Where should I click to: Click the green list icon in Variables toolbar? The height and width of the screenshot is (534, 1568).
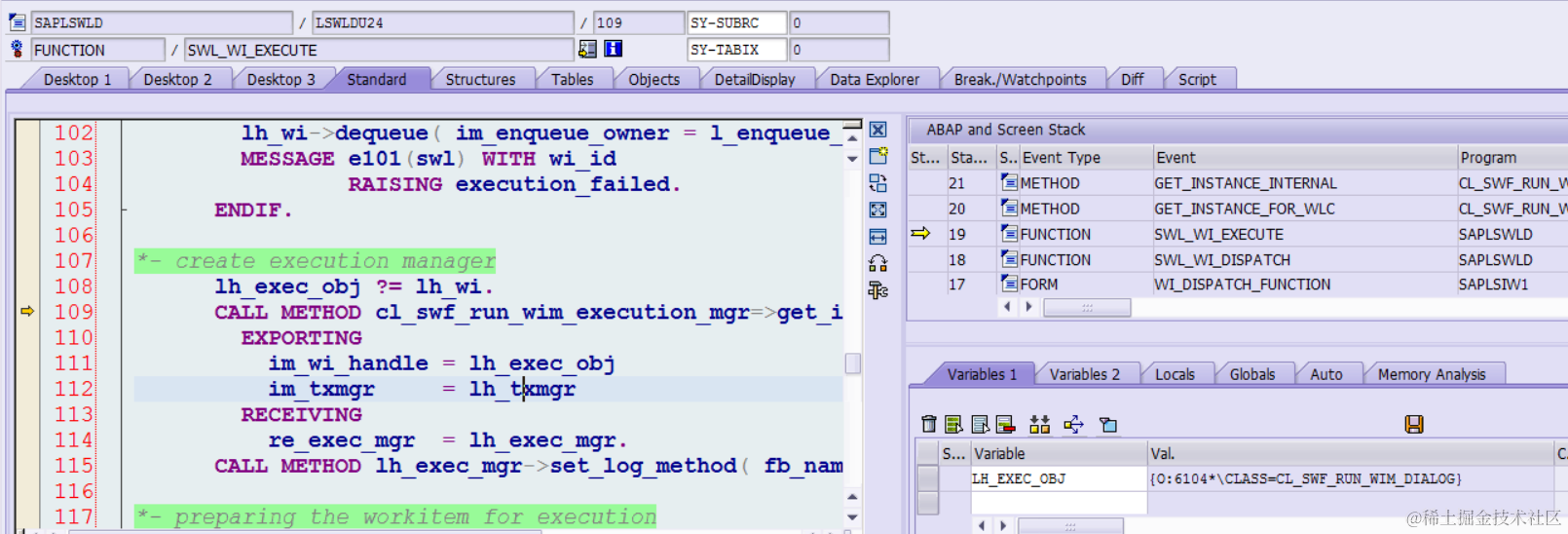pyautogui.click(x=953, y=424)
